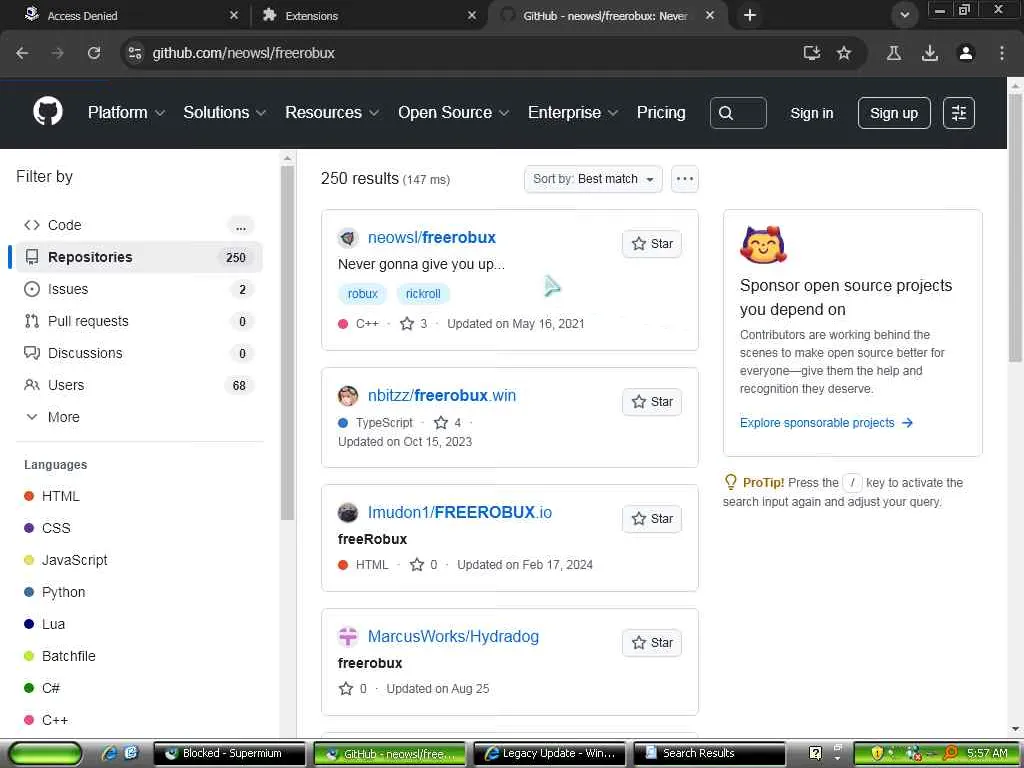Click the install app icon in the address bar
Screen dimensions: 1024x768
[x=812, y=53]
